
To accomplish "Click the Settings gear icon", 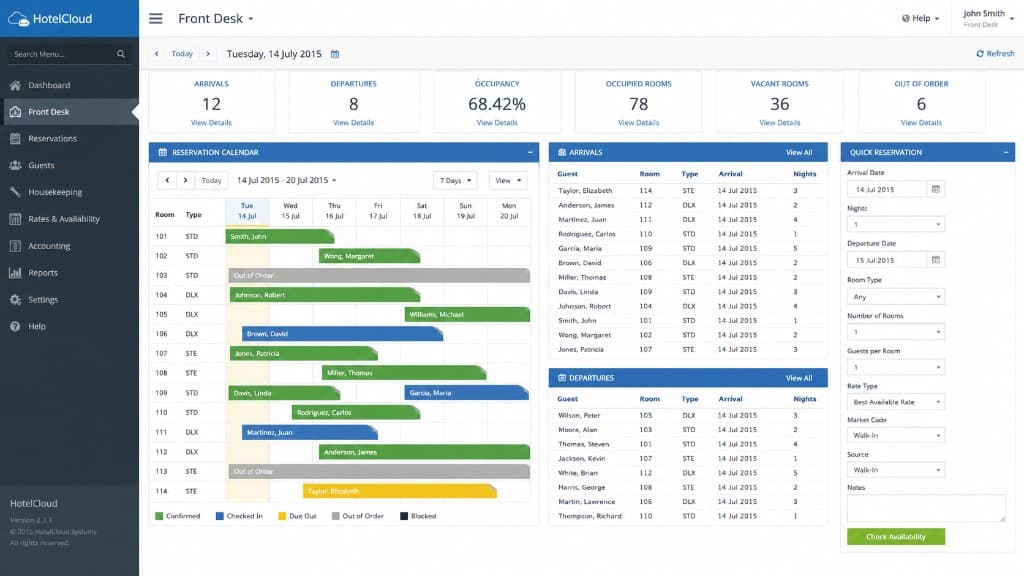I will (16, 300).
